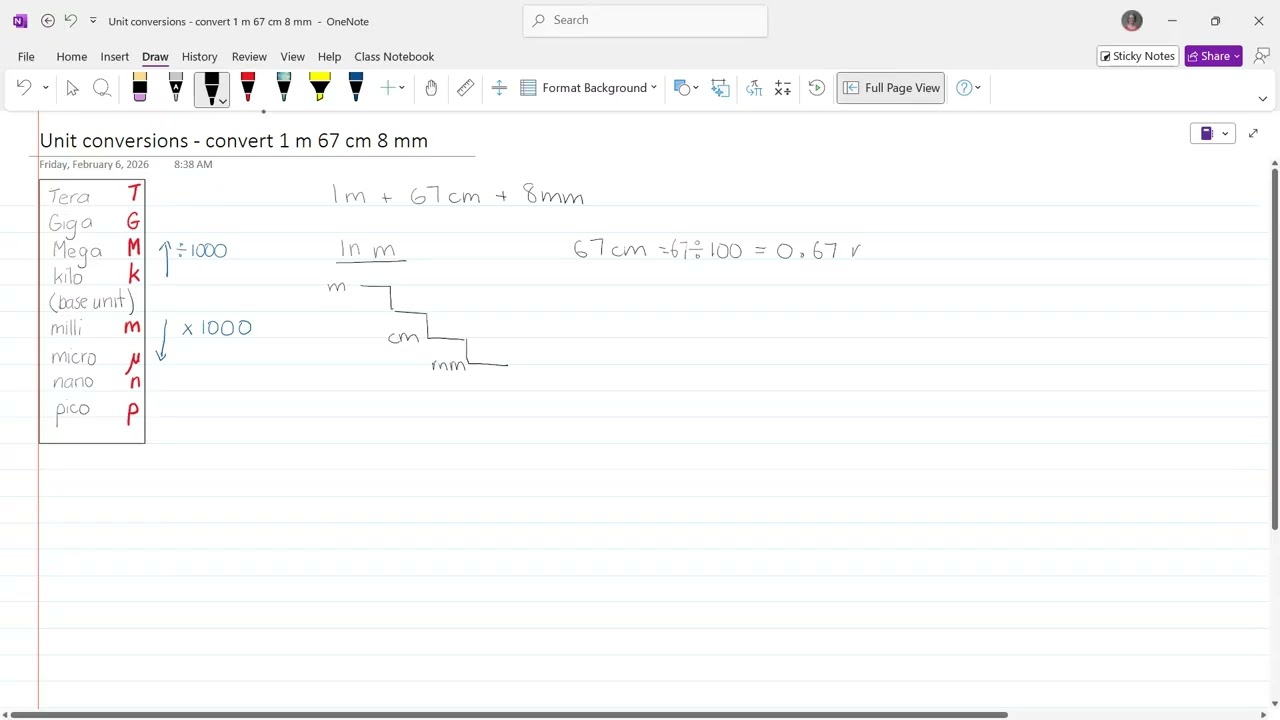1280x720 pixels.
Task: Click inside the Search box
Action: point(645,20)
